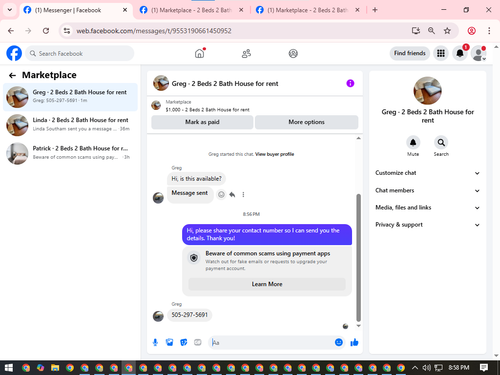Open Greg conversation in the chat list
500x375 pixels.
[x=70, y=97]
